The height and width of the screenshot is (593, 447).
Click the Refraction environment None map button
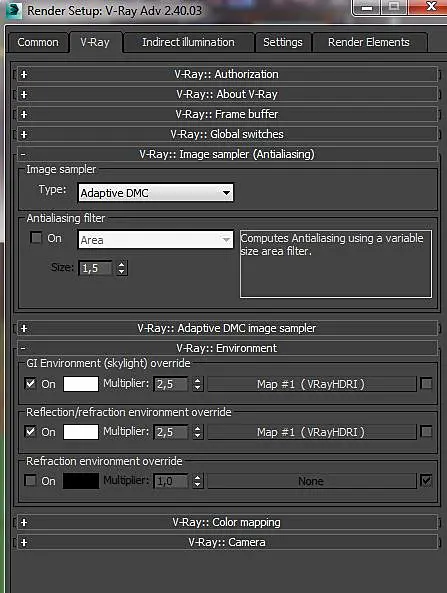pos(312,481)
